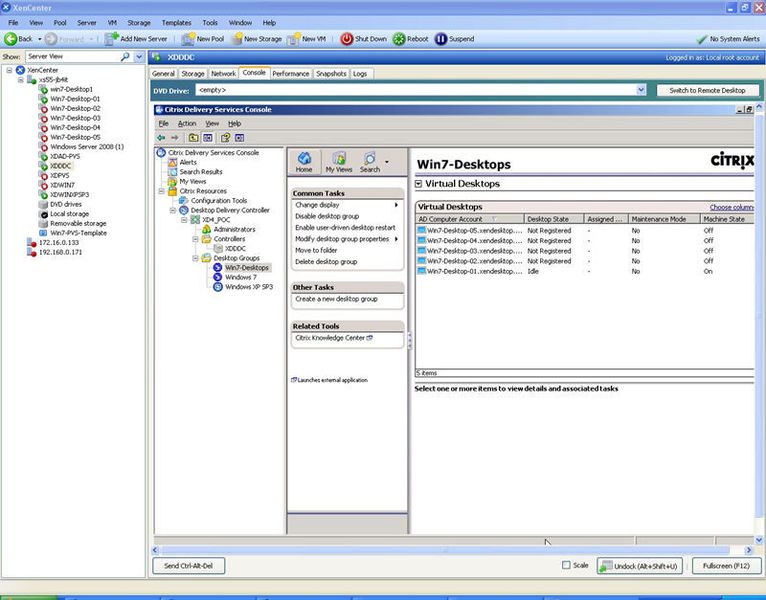Image resolution: width=766 pixels, height=600 pixels.
Task: Collapse the xs55-jb4it server node
Action: pyautogui.click(x=21, y=80)
